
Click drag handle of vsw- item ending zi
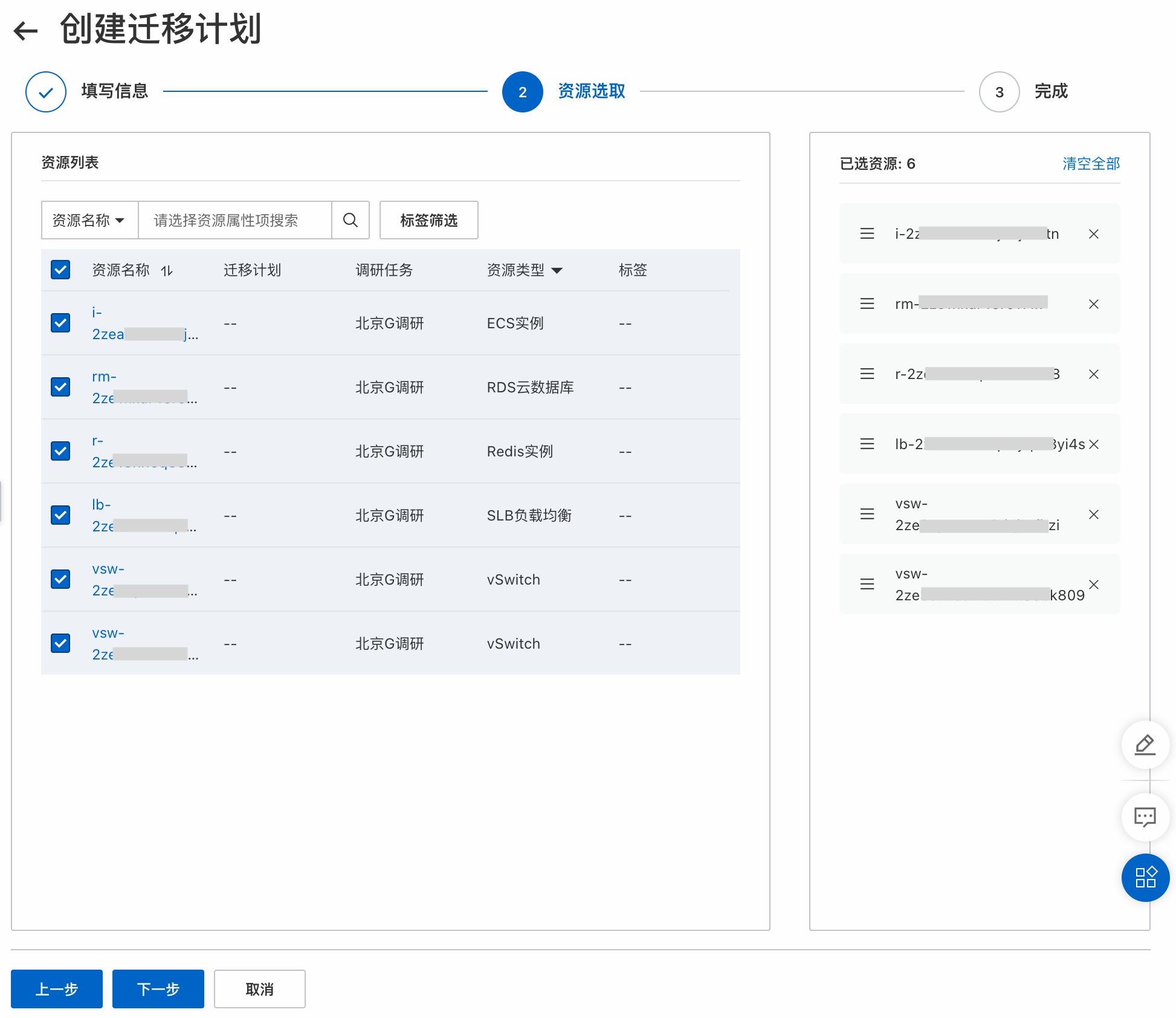[x=867, y=514]
